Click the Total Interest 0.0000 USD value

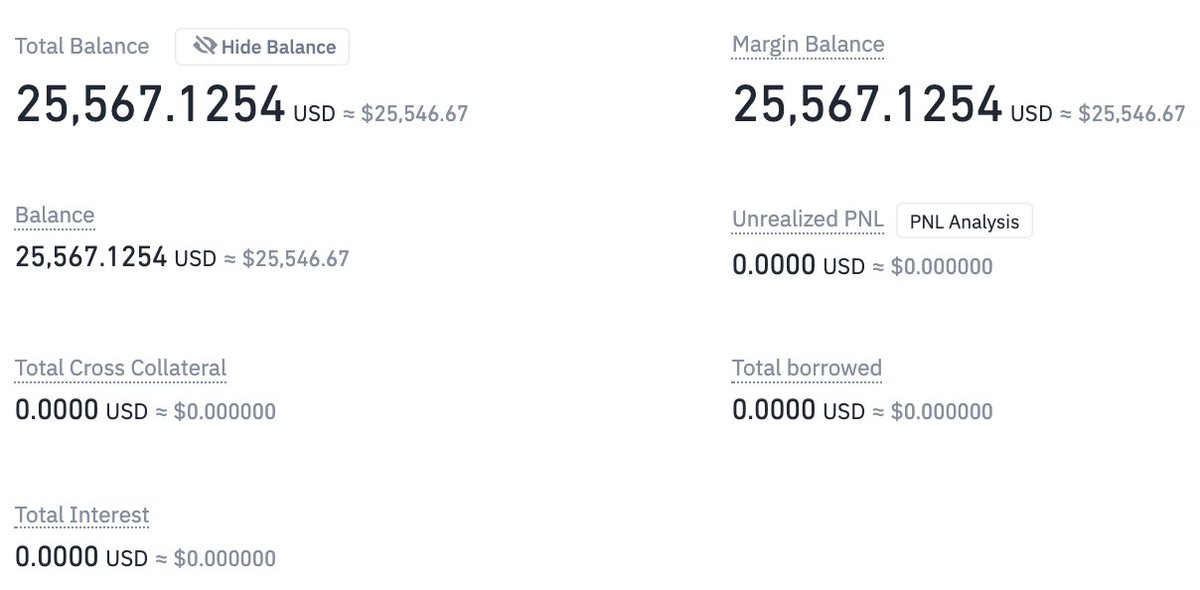tap(81, 557)
